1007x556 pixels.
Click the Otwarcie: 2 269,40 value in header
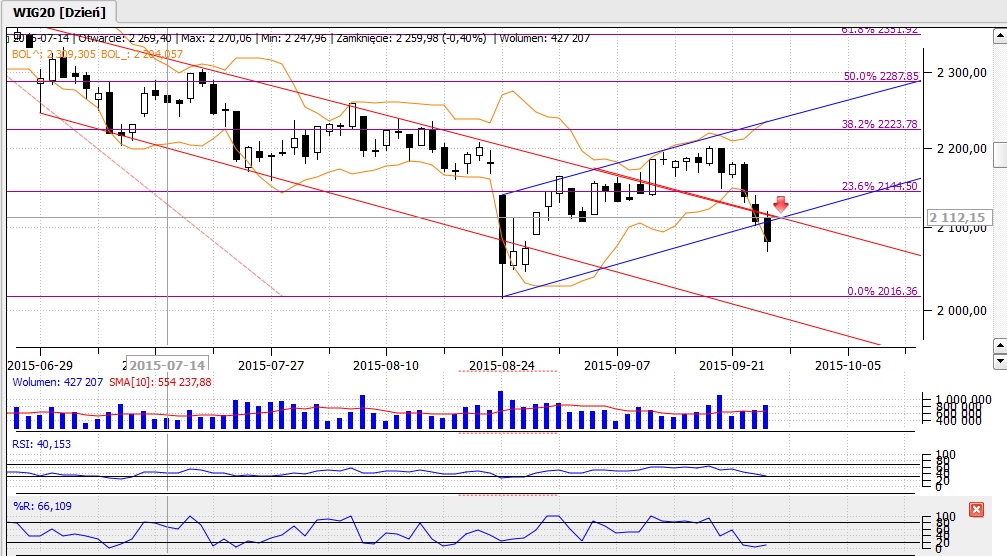click(x=125, y=39)
